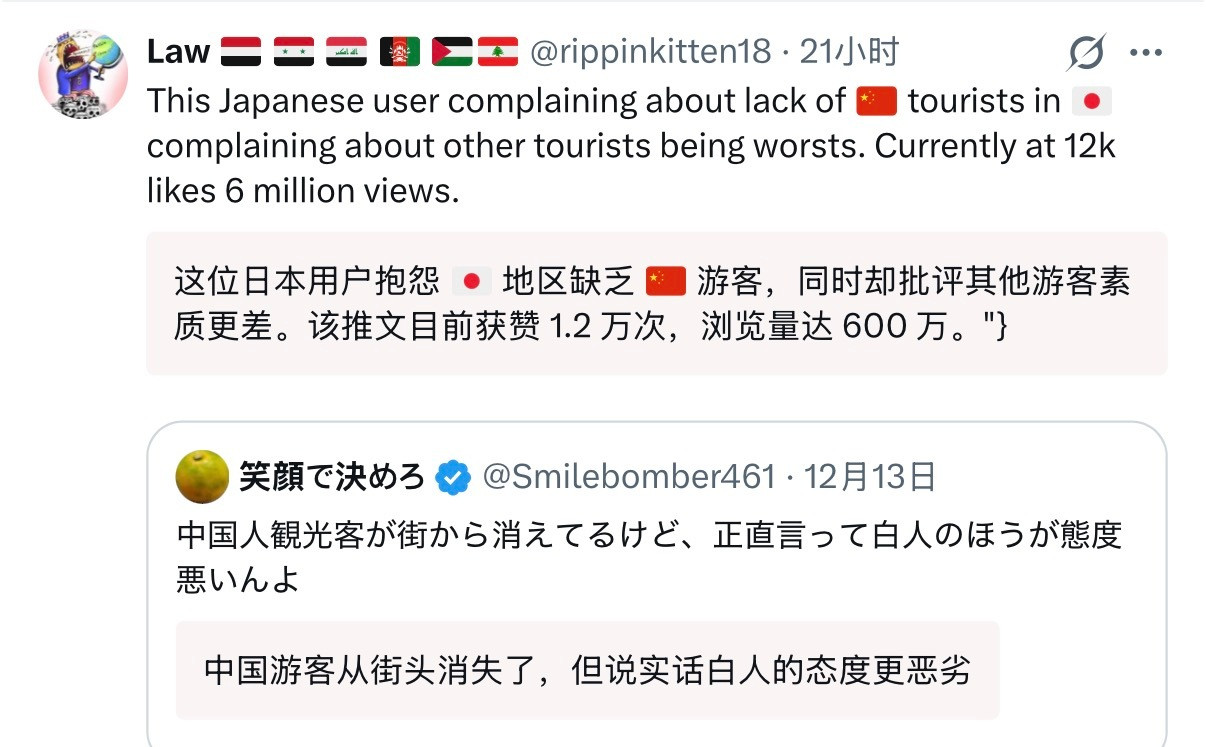The width and height of the screenshot is (1206, 747).
Task: Click the China flag emoji in the tweet
Action: tap(875, 101)
